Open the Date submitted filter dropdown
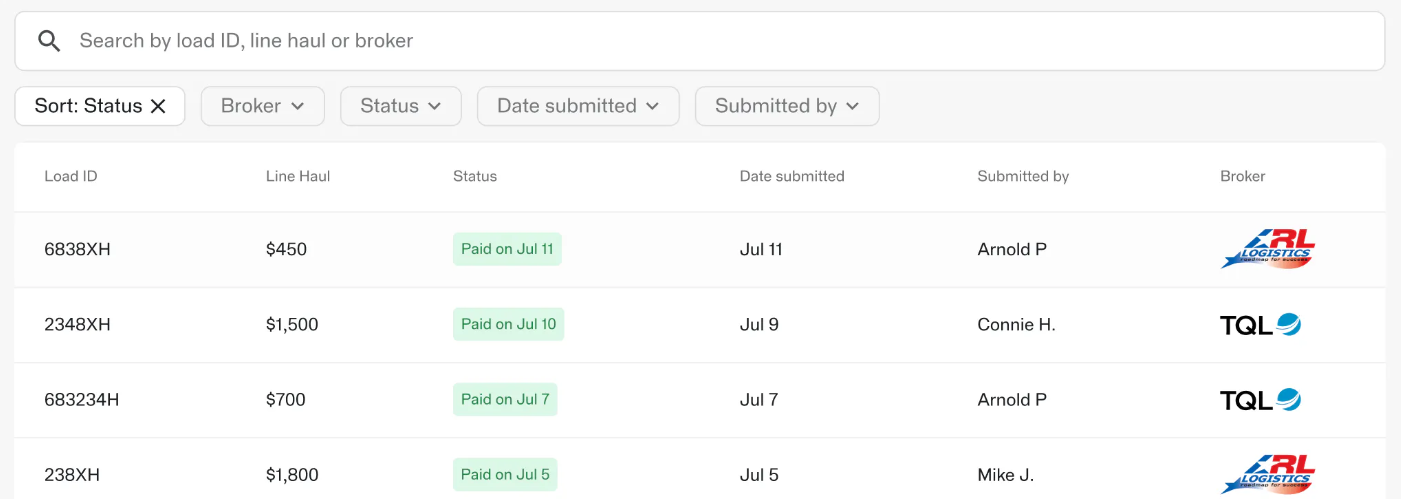1401x499 pixels. 578,106
